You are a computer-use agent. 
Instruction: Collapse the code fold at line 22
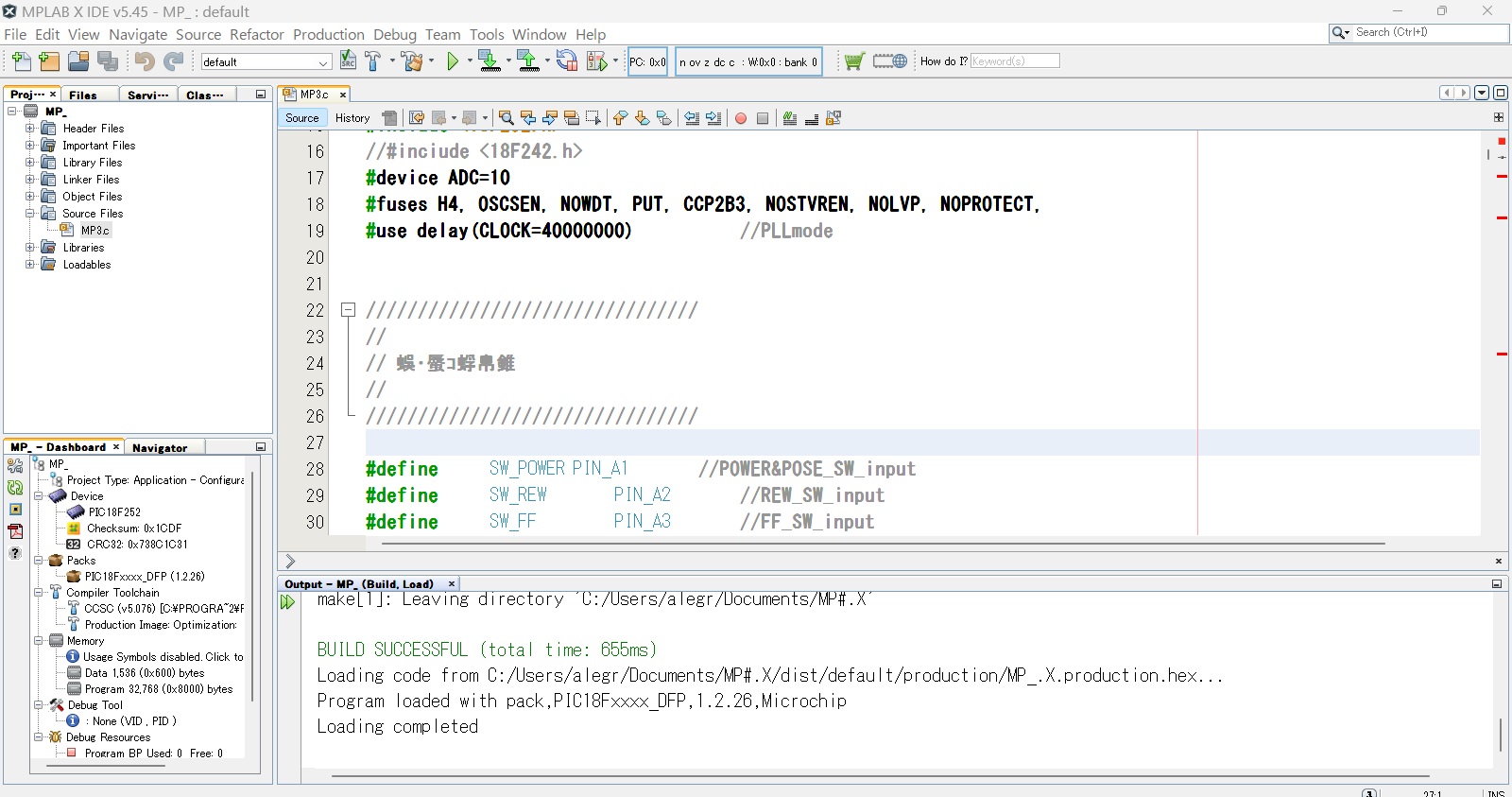coord(348,310)
